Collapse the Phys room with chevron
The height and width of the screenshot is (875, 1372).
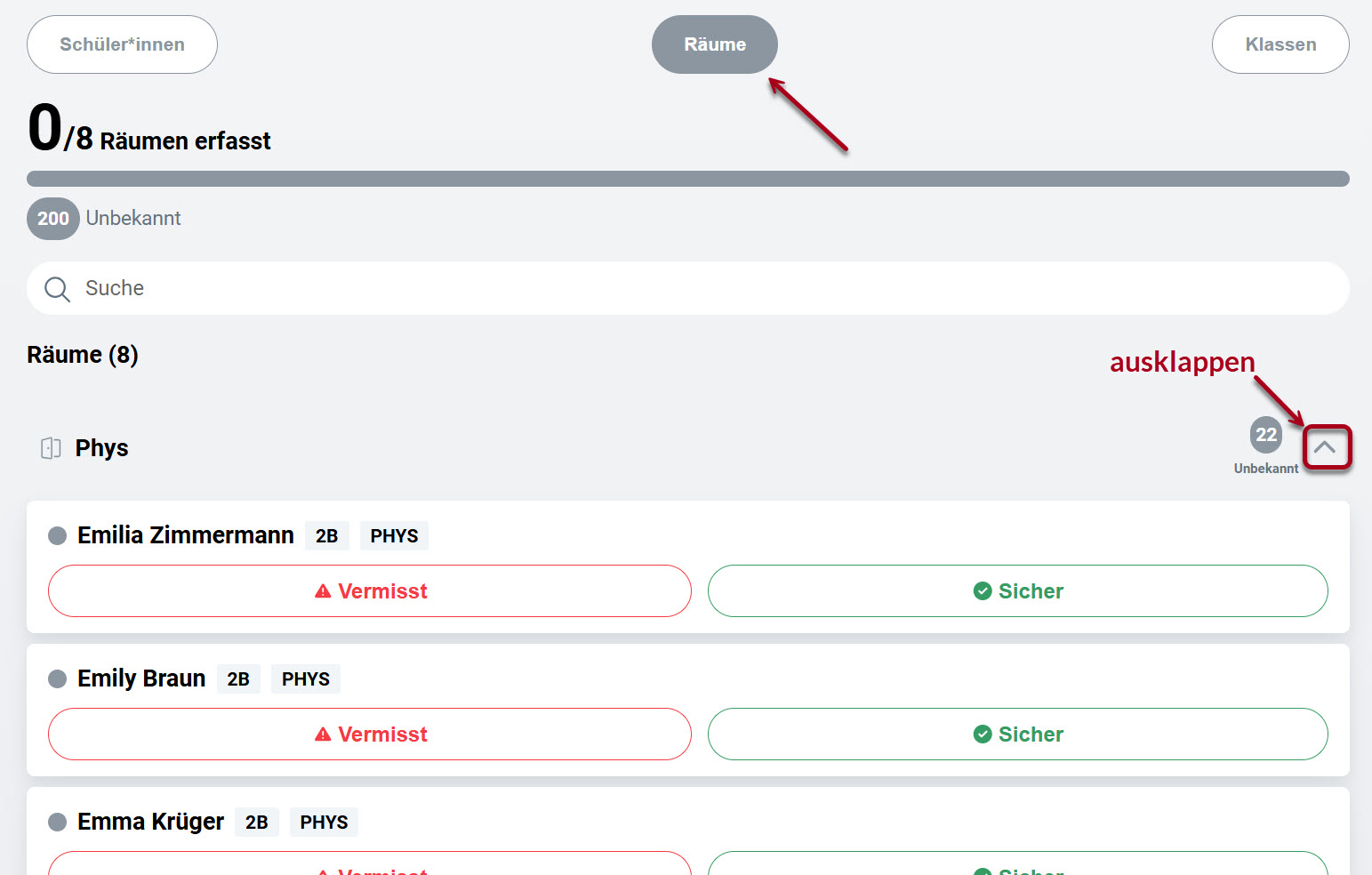point(1324,447)
